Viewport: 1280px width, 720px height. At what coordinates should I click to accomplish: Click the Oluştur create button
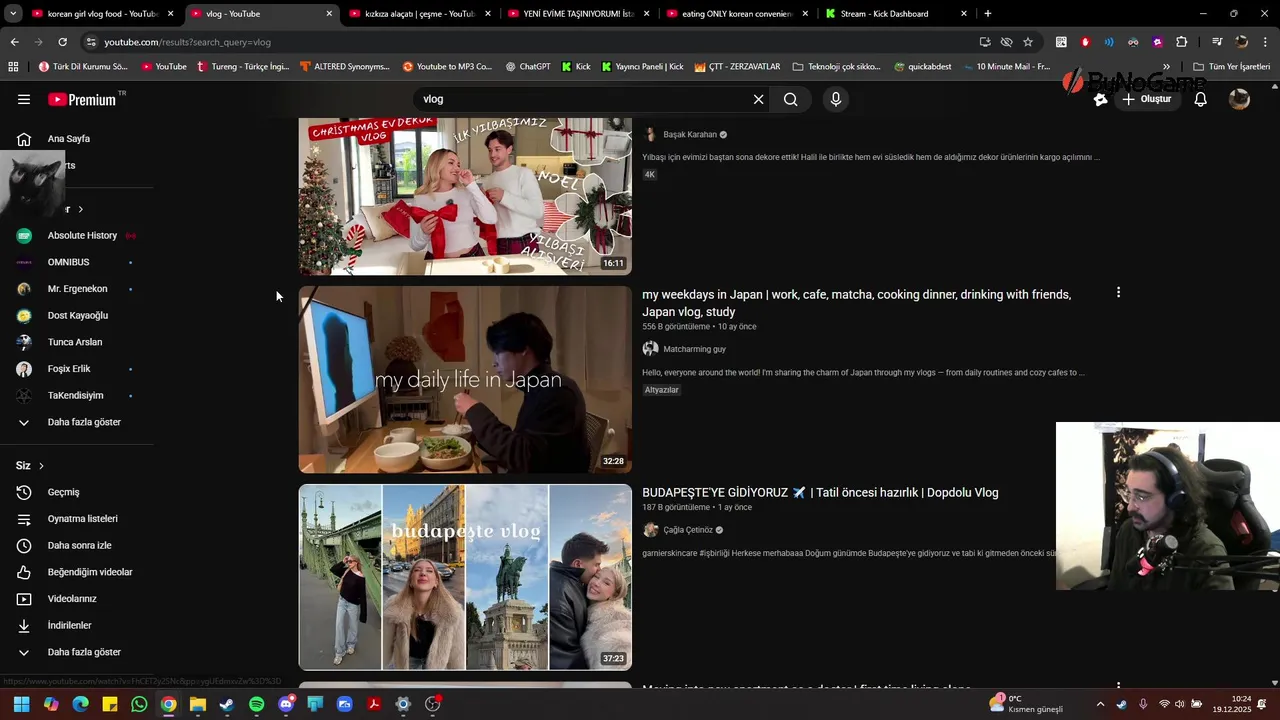[1147, 99]
